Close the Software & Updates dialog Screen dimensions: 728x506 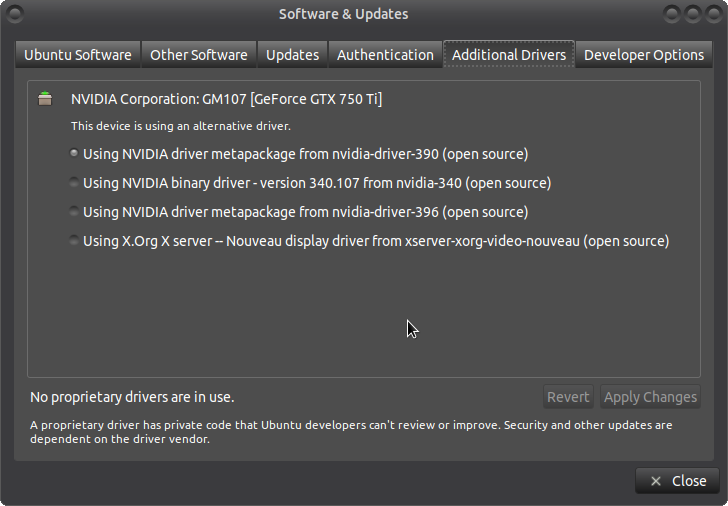677,480
